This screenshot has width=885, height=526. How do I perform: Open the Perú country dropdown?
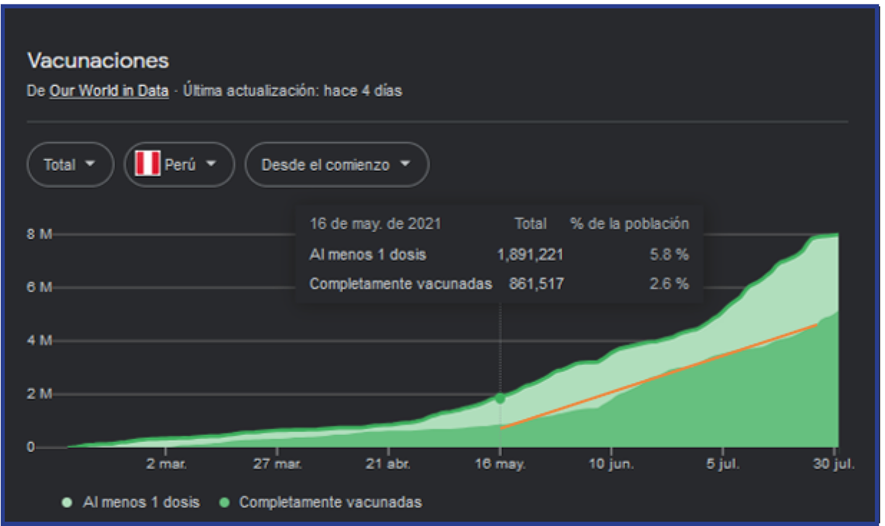[x=178, y=165]
